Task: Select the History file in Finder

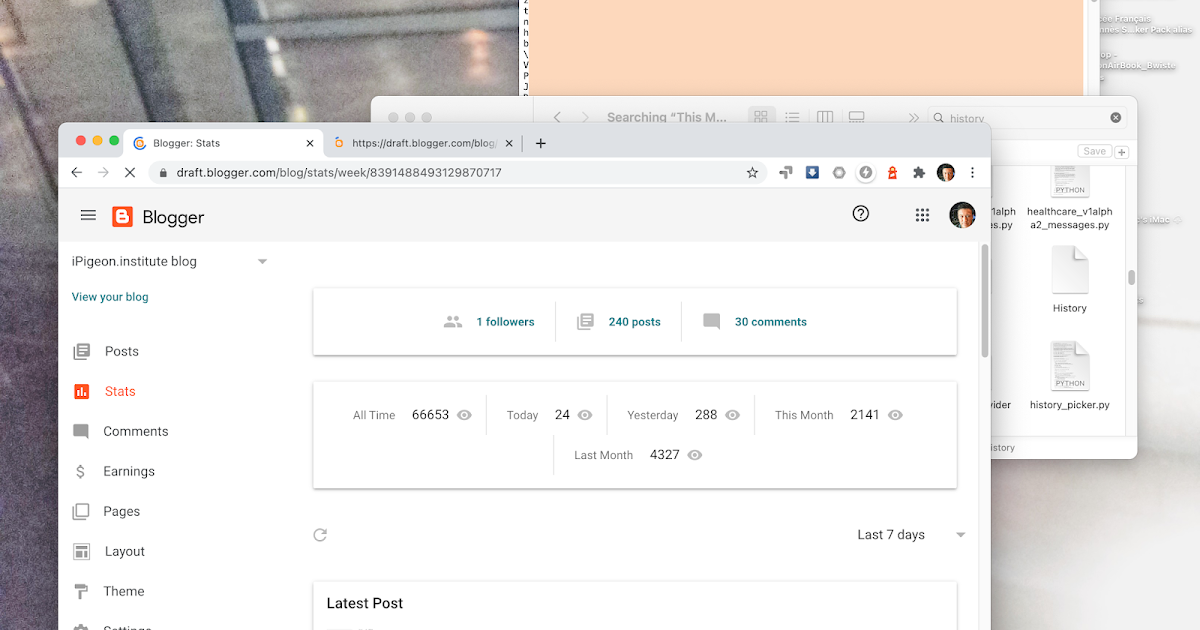Action: click(1069, 280)
